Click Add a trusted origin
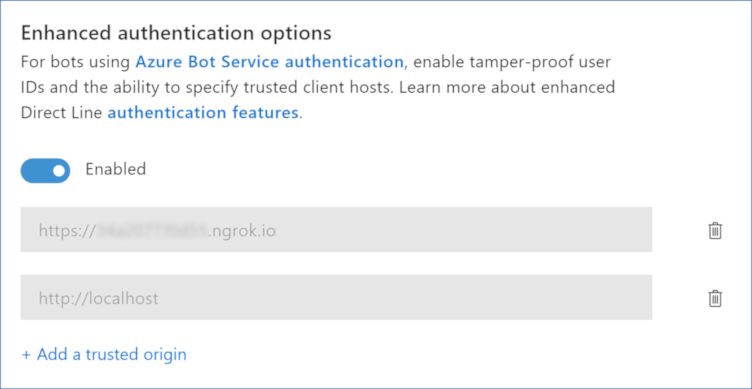The height and width of the screenshot is (389, 752). (104, 354)
